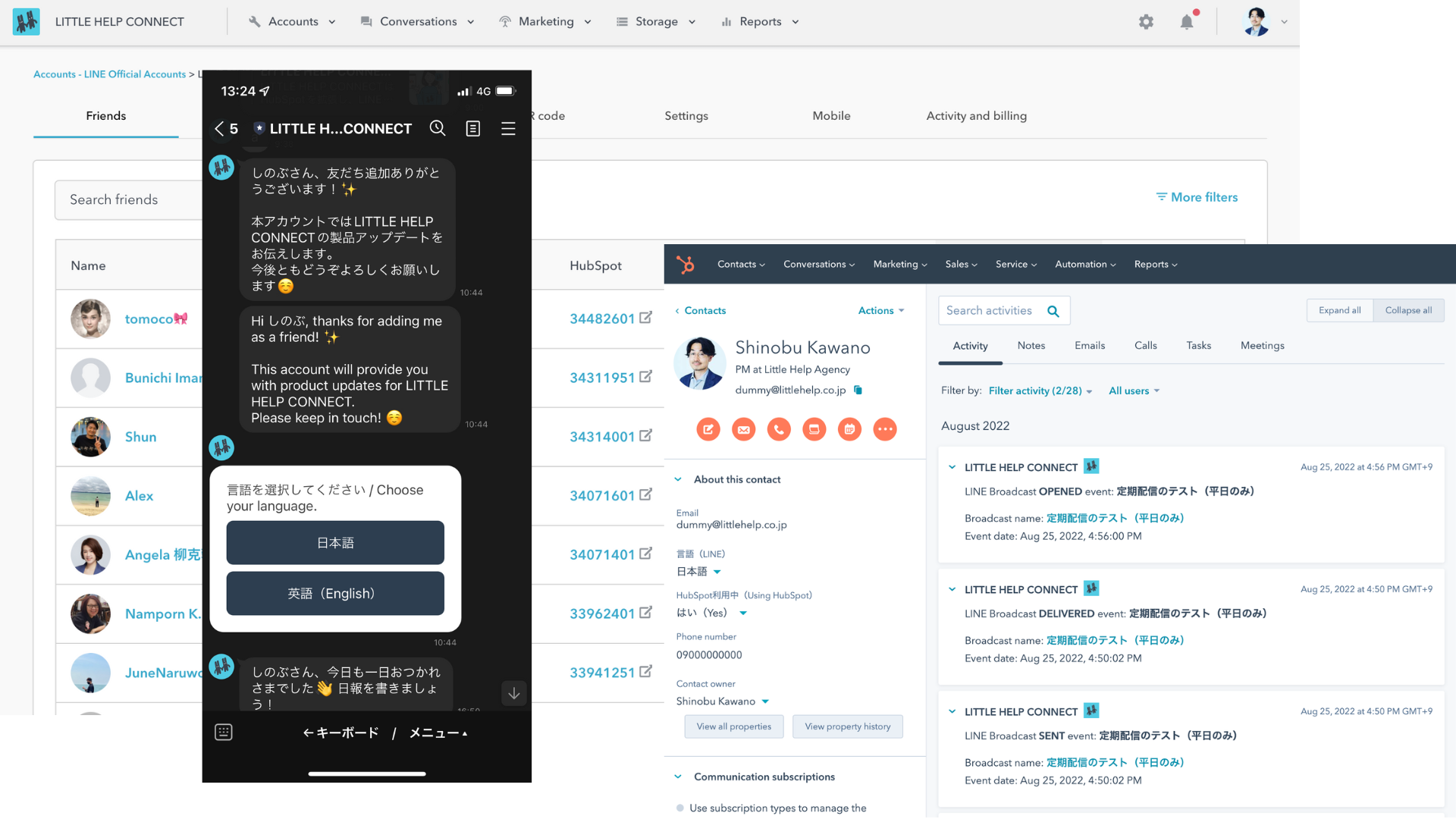Click the Search friends input field
1456x819 pixels.
pos(129,199)
